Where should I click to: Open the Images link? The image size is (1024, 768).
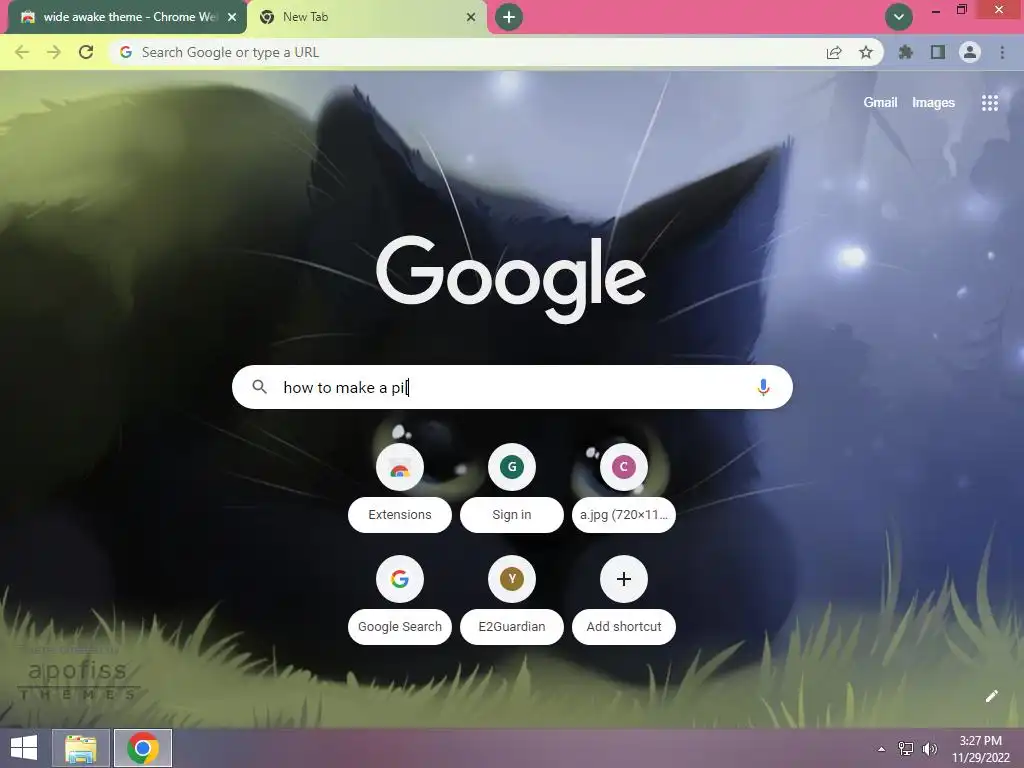(933, 103)
